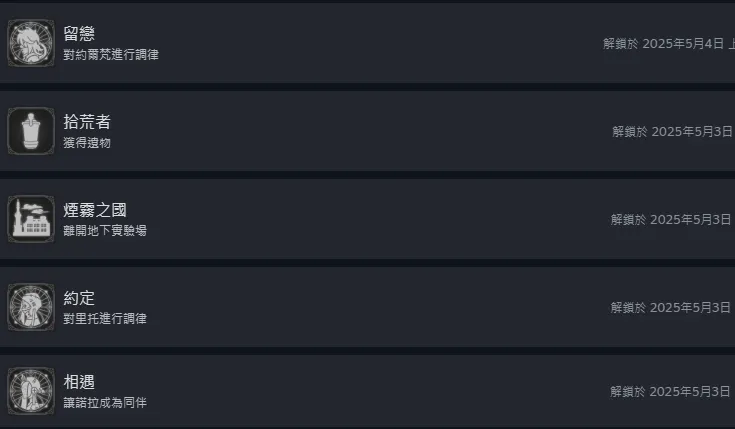Click the 留戀 achievement icon

click(x=31, y=43)
